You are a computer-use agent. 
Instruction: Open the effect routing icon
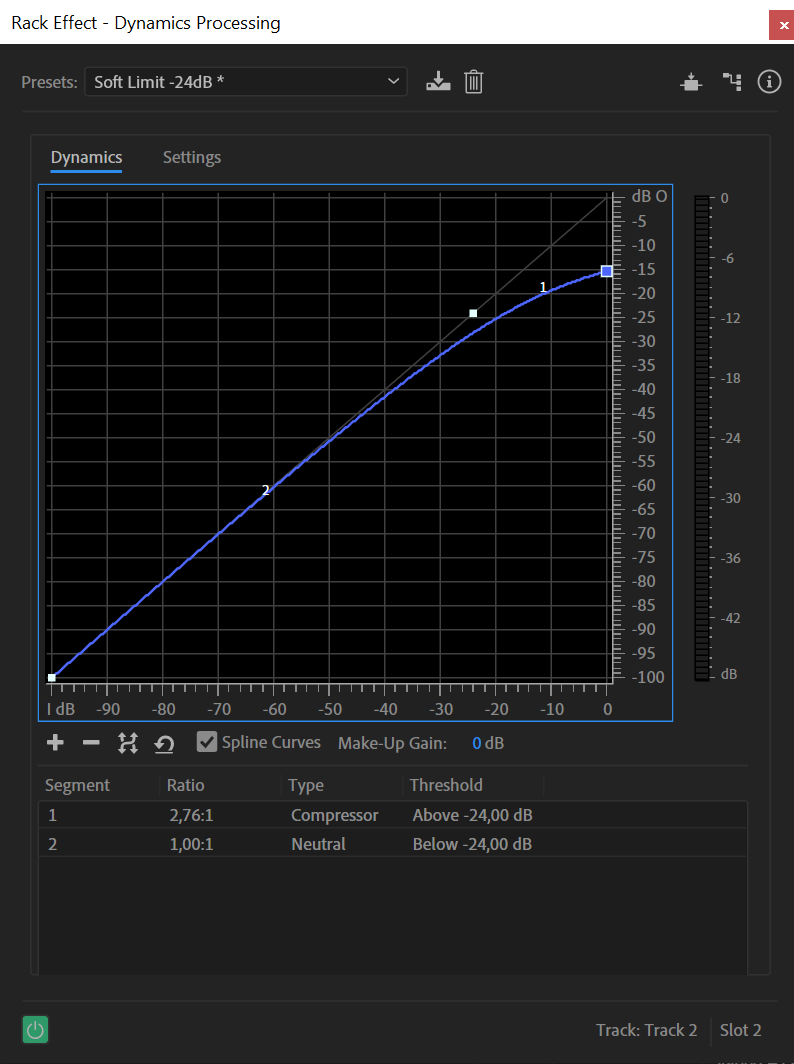click(732, 82)
